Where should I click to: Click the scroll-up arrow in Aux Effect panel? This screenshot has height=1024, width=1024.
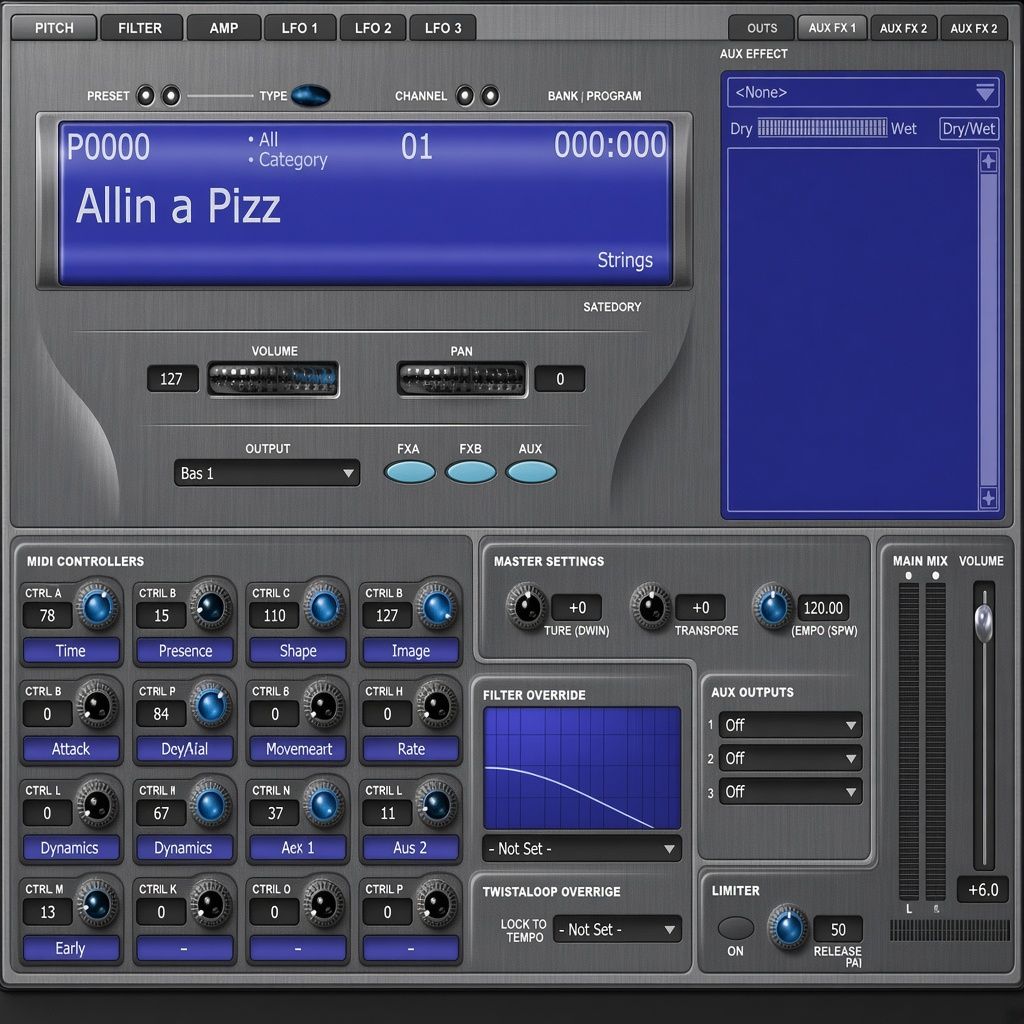coord(988,162)
